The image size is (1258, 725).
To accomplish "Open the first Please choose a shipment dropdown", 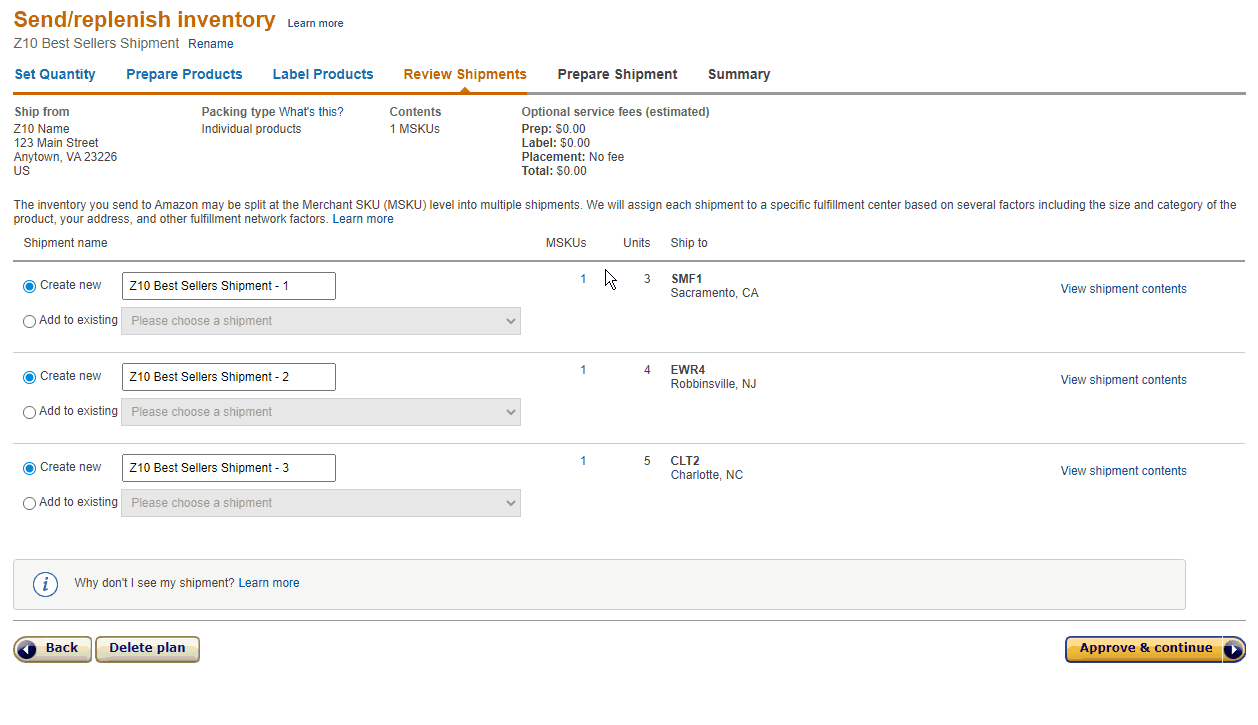I will [x=320, y=320].
